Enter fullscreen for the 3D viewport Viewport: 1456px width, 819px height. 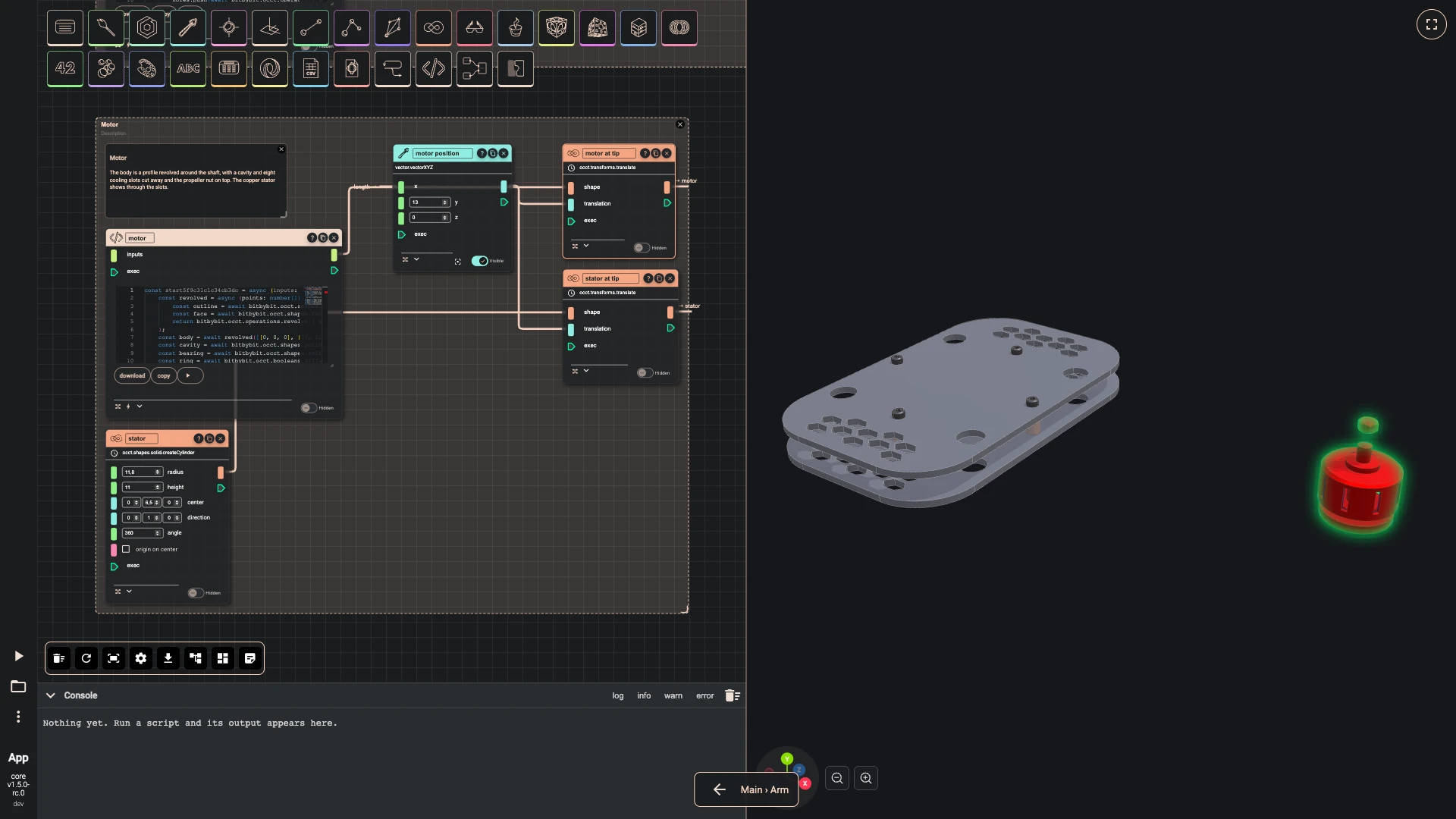click(x=1432, y=24)
